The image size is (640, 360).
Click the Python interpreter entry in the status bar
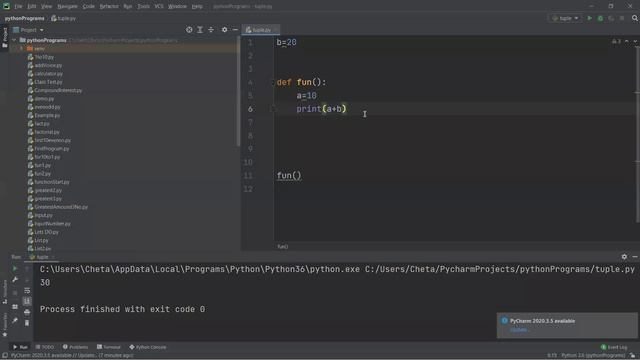coord(593,356)
